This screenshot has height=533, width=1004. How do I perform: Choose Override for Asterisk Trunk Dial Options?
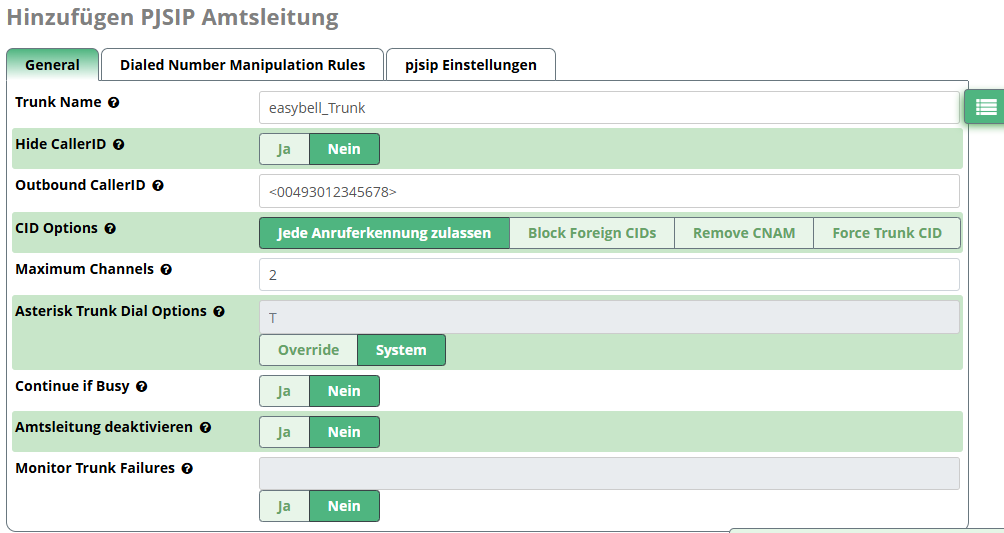308,350
